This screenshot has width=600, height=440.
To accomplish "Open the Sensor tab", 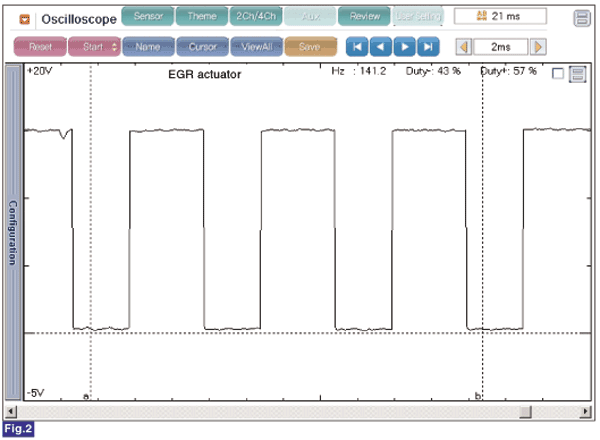I will click(148, 16).
